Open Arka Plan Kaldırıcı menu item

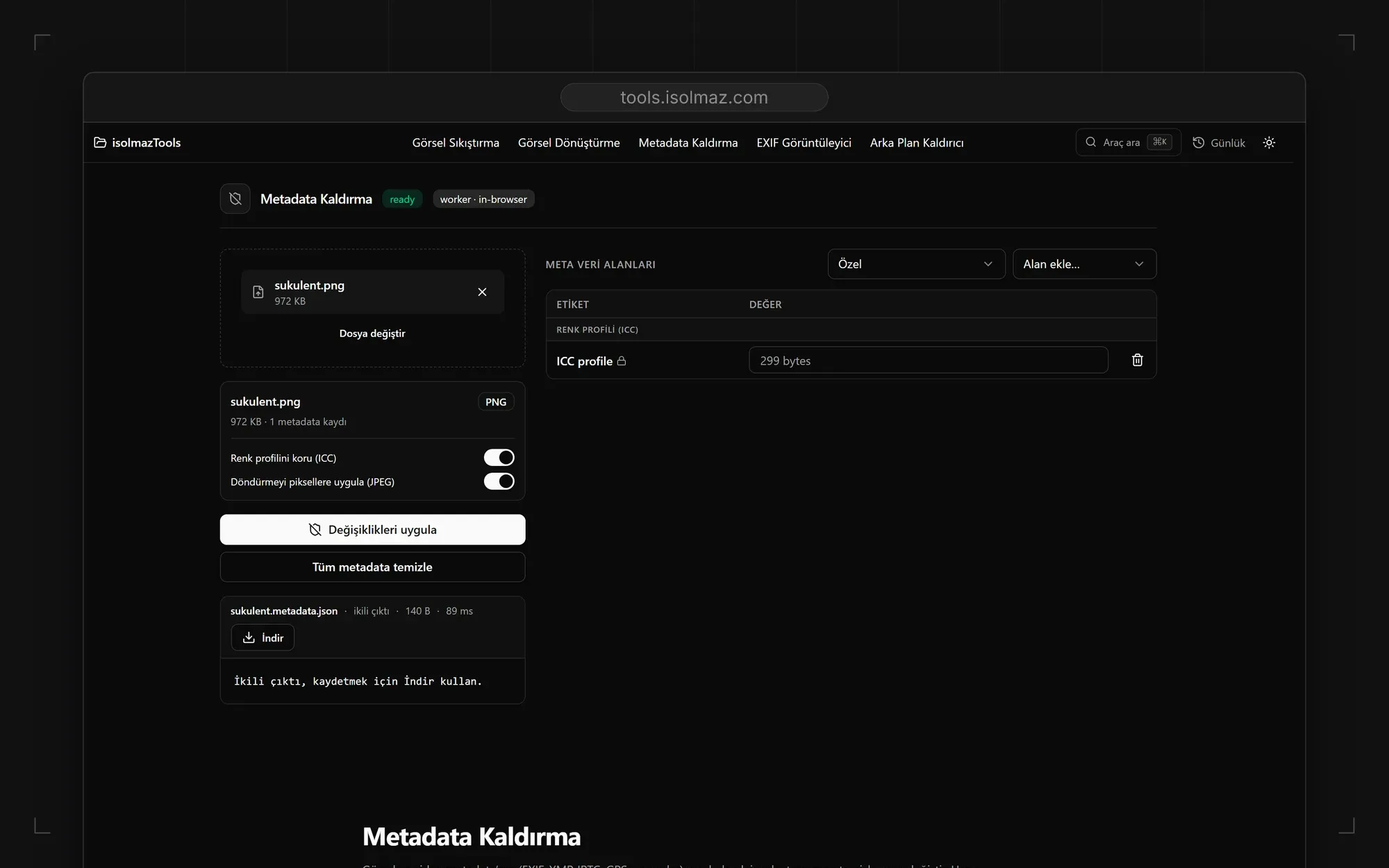click(917, 142)
